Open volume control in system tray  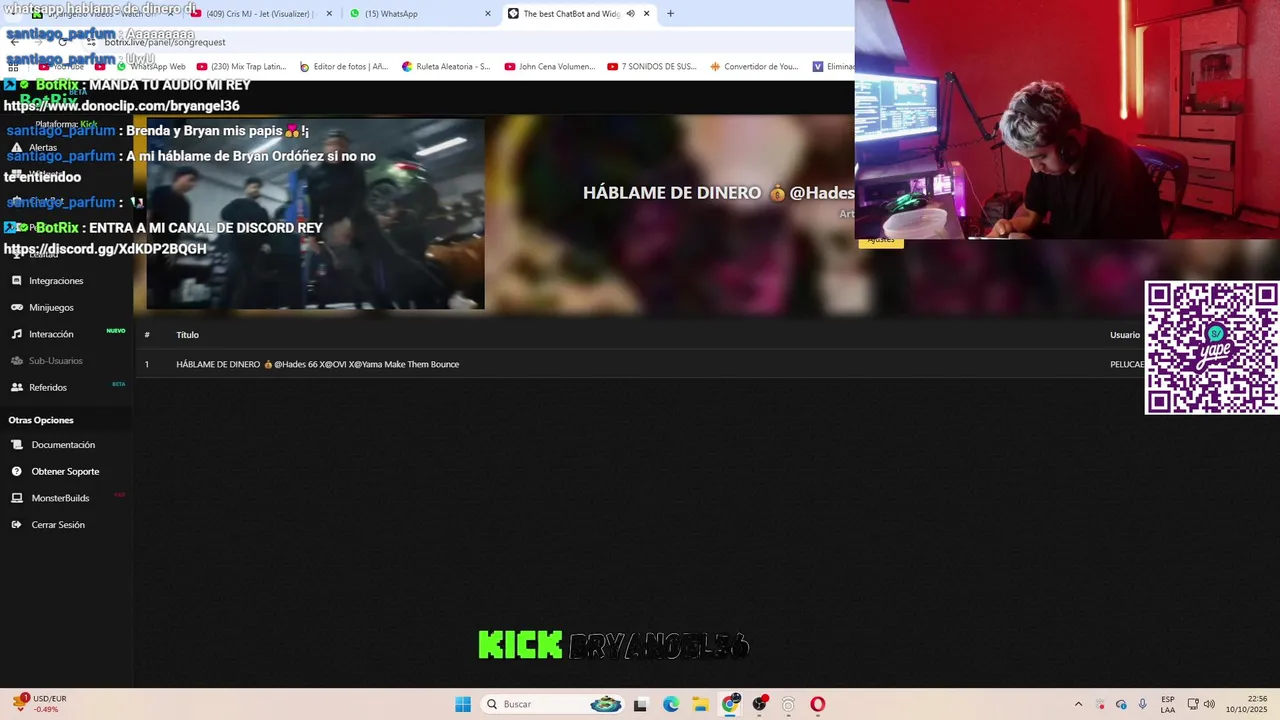[1209, 704]
